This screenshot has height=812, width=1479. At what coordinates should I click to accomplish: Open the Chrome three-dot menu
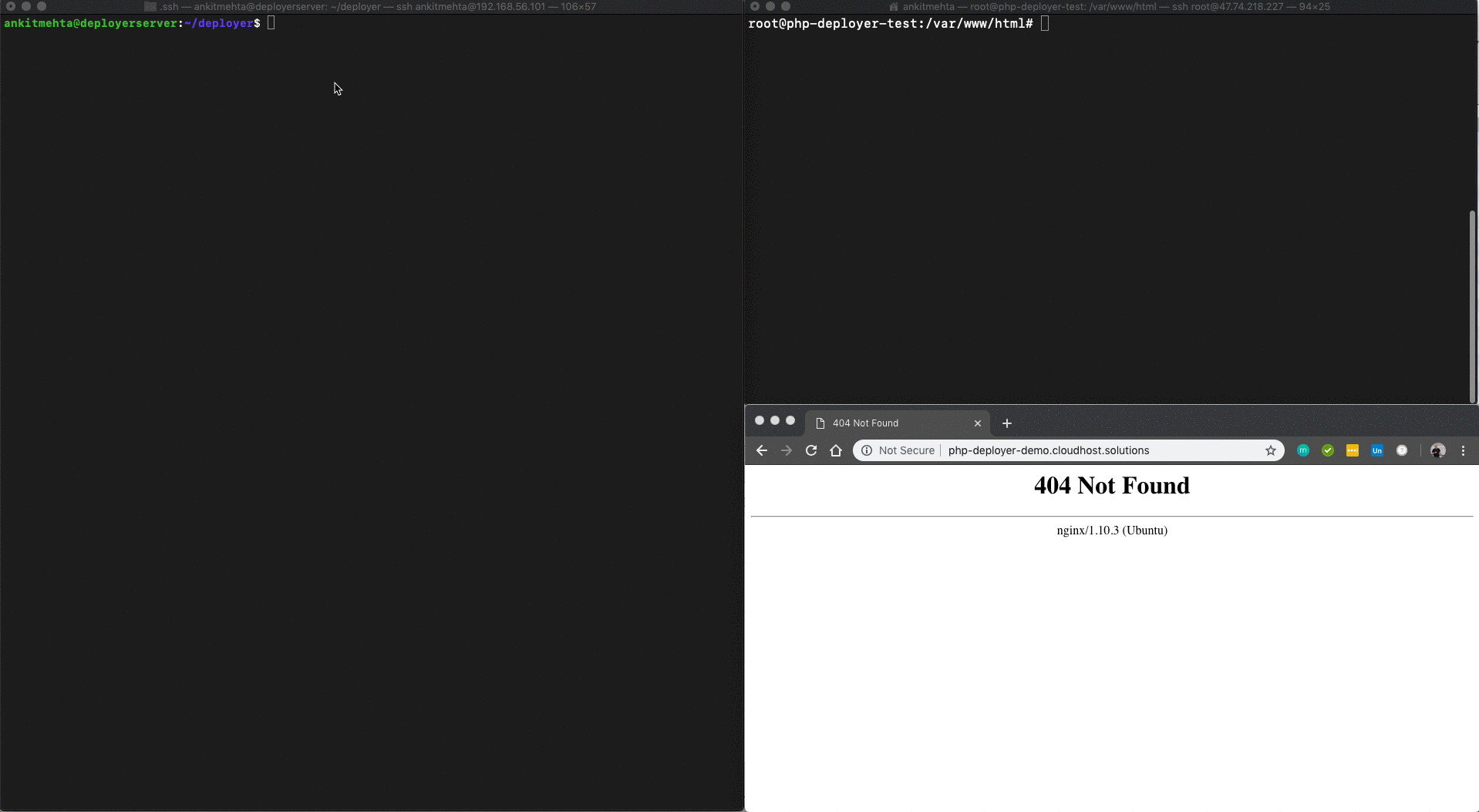tap(1464, 450)
